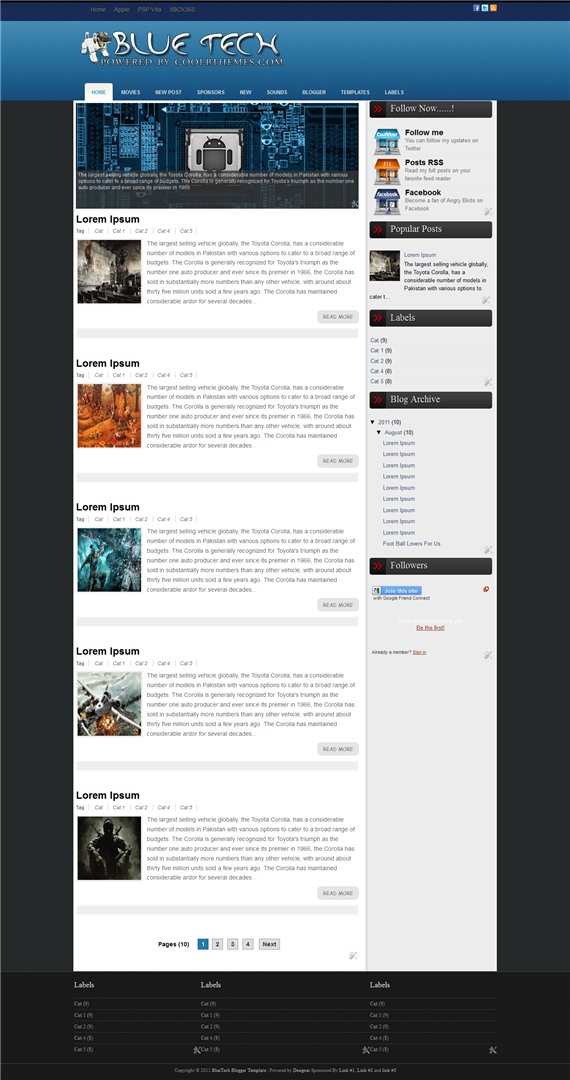Click Read More for the jet aircraft post
The width and height of the screenshot is (570, 1080).
(x=338, y=749)
